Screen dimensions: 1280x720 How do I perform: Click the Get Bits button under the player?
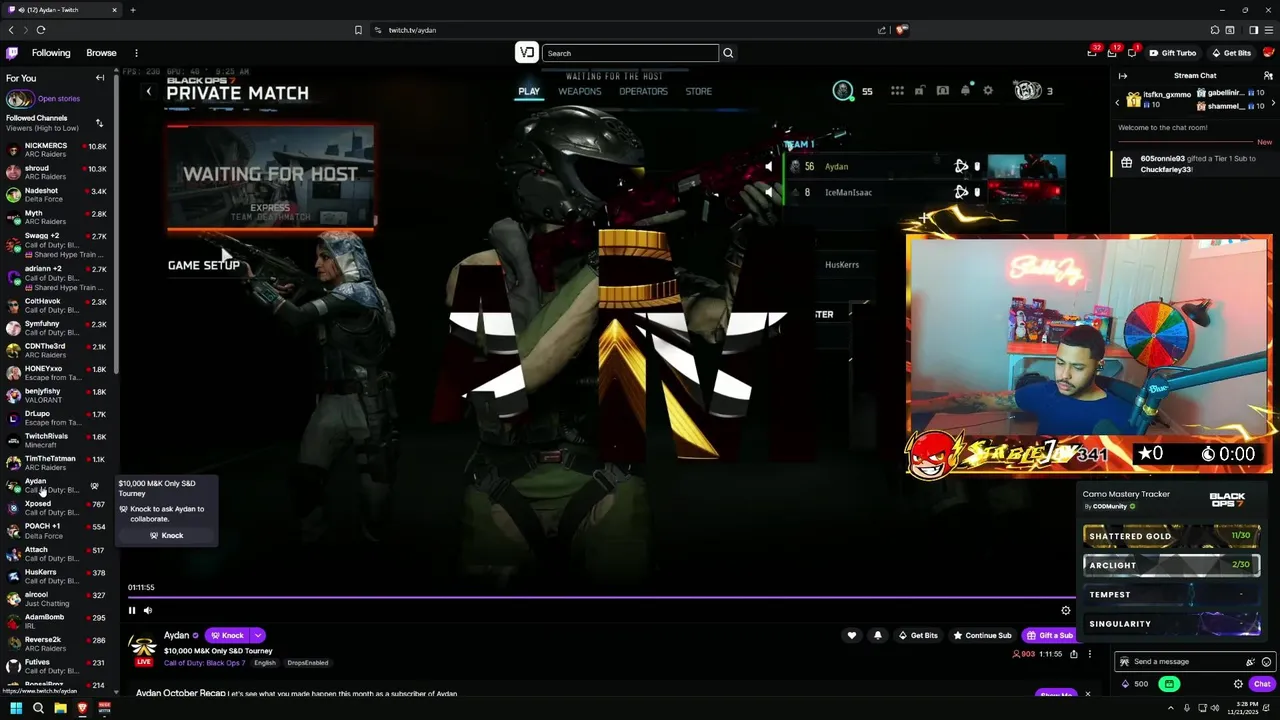[918, 636]
